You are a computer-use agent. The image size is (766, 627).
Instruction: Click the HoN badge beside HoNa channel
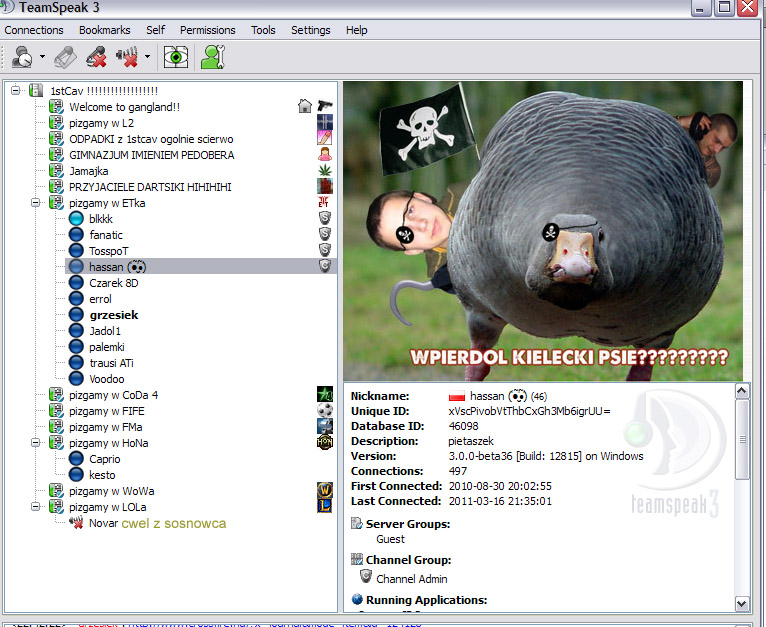tap(325, 443)
